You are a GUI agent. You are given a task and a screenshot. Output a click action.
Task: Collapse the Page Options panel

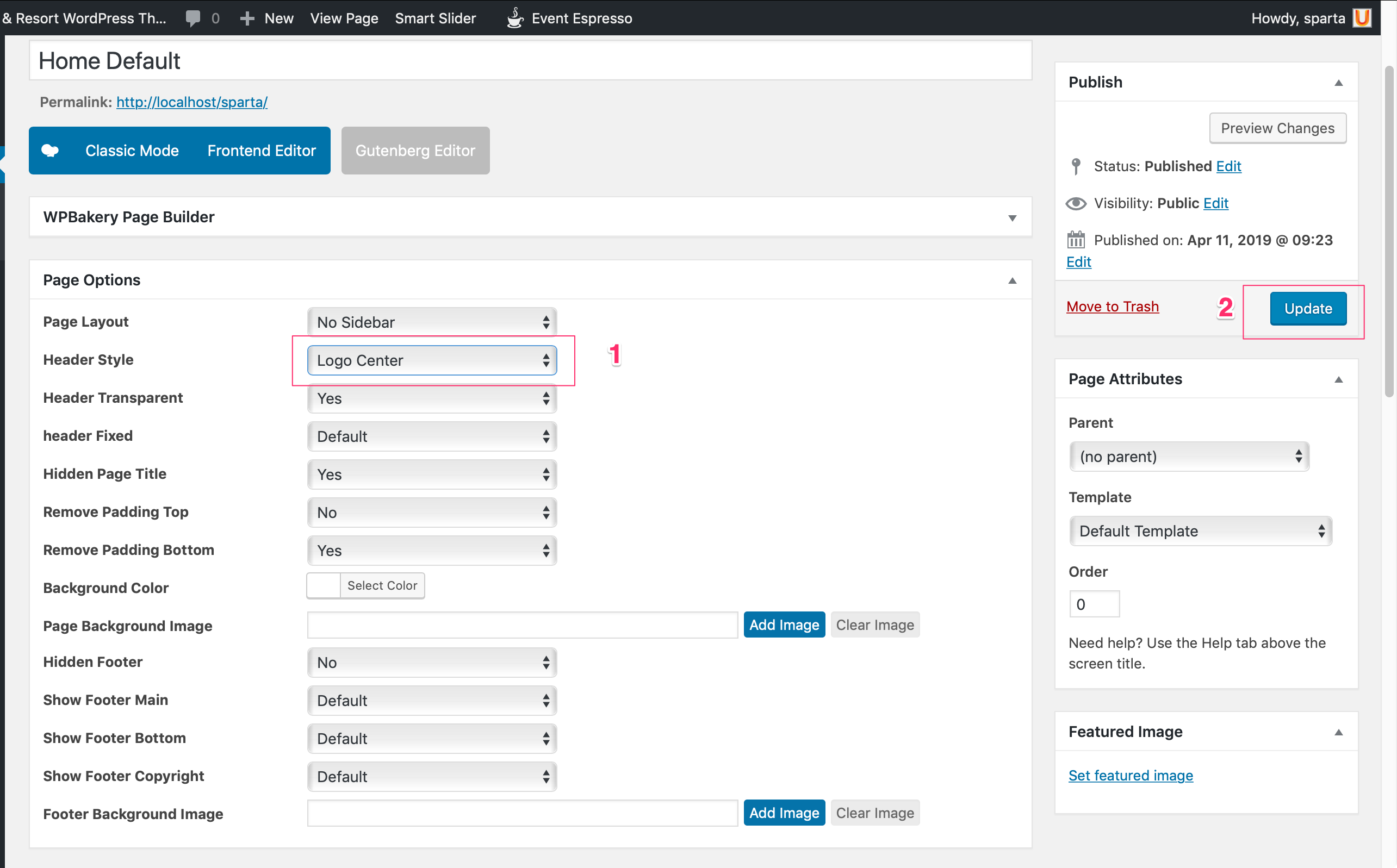click(x=1013, y=280)
